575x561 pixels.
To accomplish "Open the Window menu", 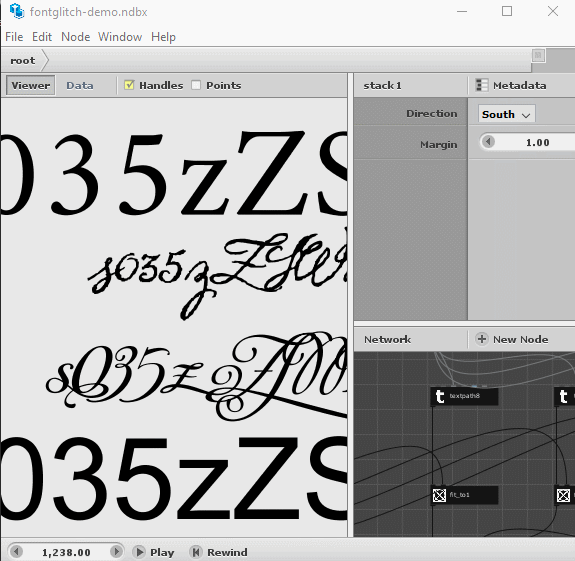I will point(120,37).
